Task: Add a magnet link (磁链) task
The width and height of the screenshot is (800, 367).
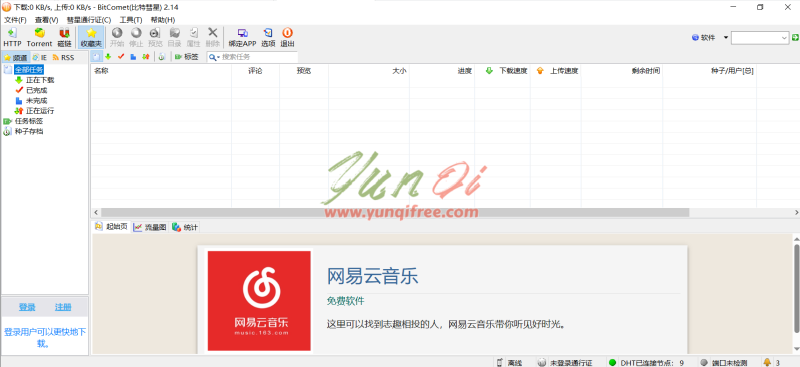Action: click(x=64, y=38)
